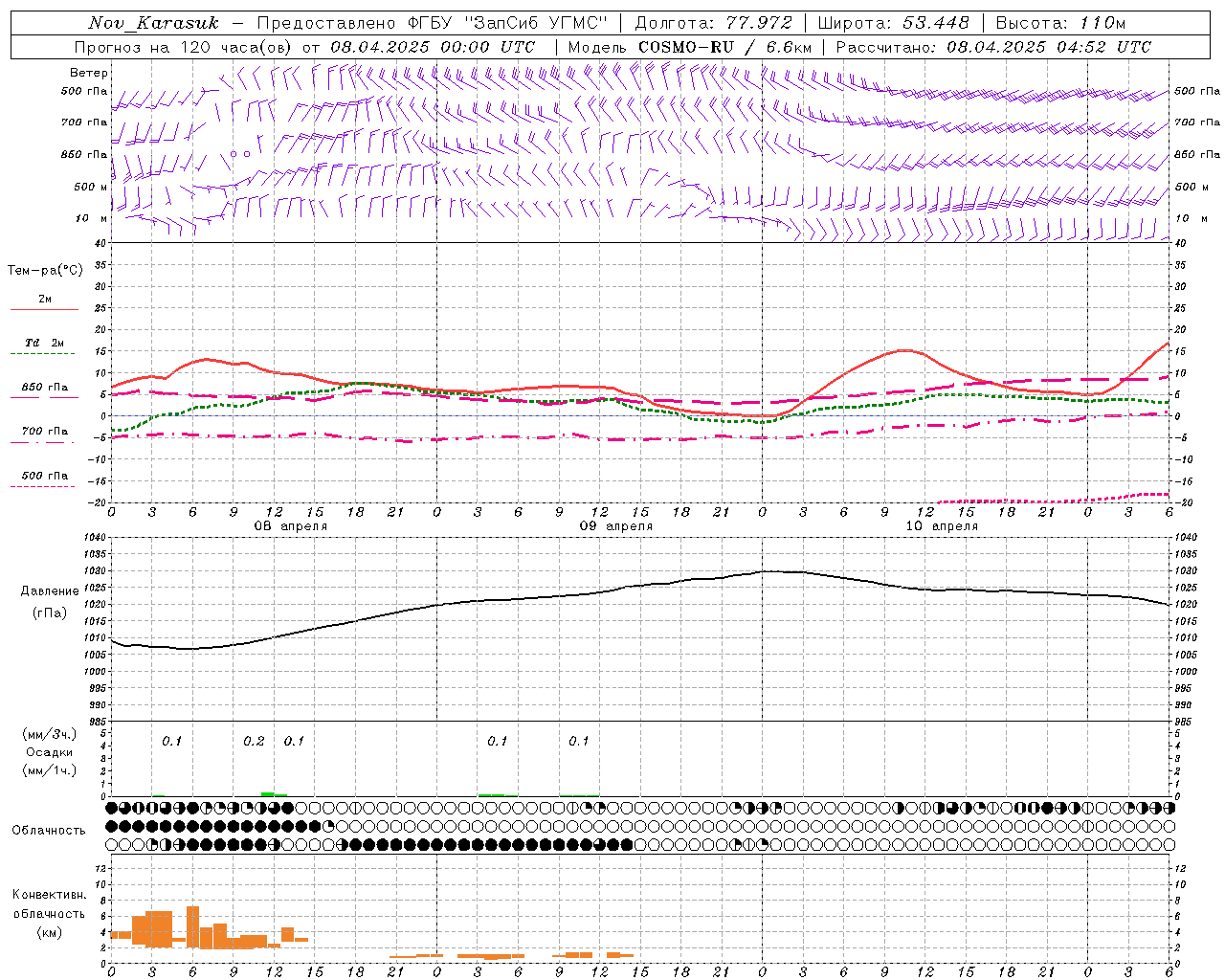The image size is (1225, 980).
Task: Click the dashed line sample under Td 2м
Action: coord(44,354)
